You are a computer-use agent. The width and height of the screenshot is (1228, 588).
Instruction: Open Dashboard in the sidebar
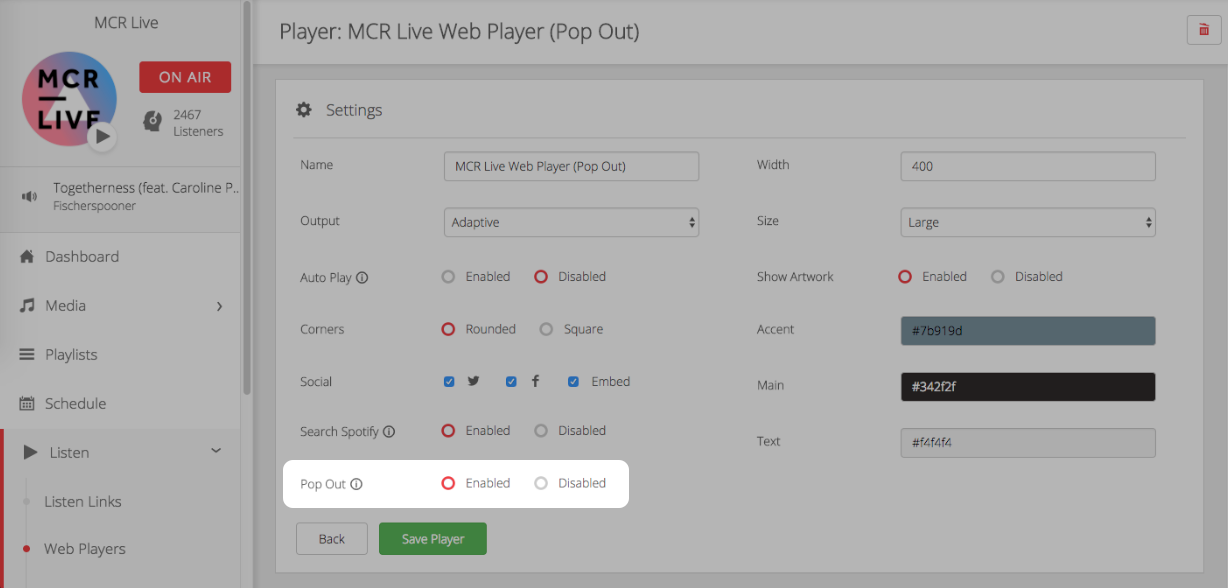pos(82,257)
